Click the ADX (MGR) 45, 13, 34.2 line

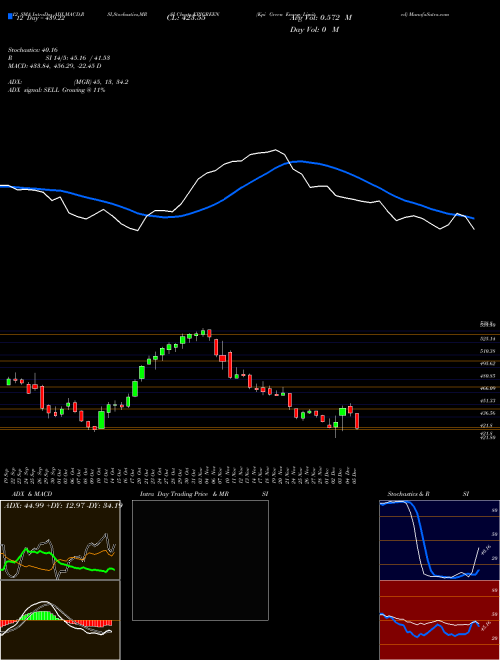point(68,82)
